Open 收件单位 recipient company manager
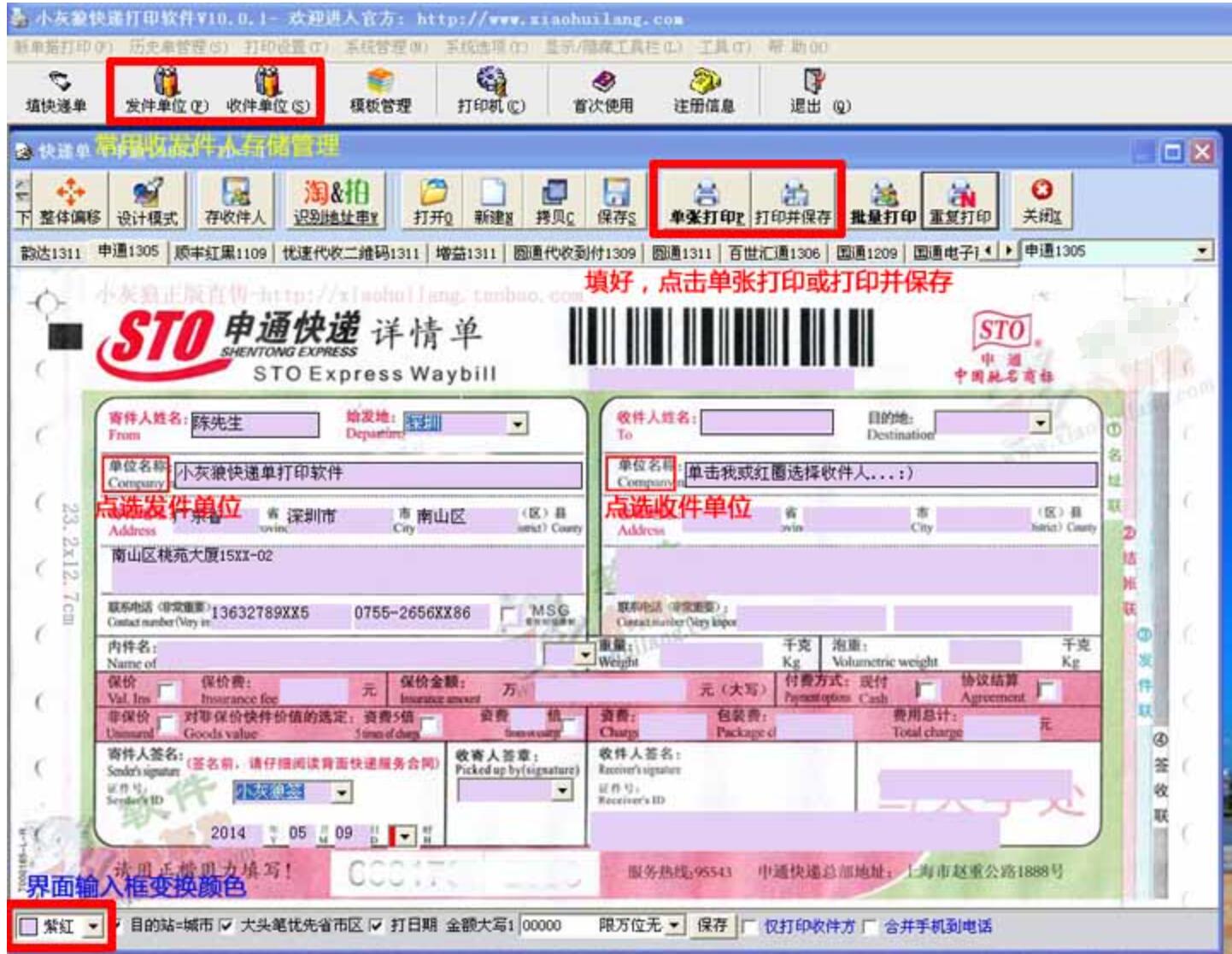The width and height of the screenshot is (1232, 954). click(267, 92)
